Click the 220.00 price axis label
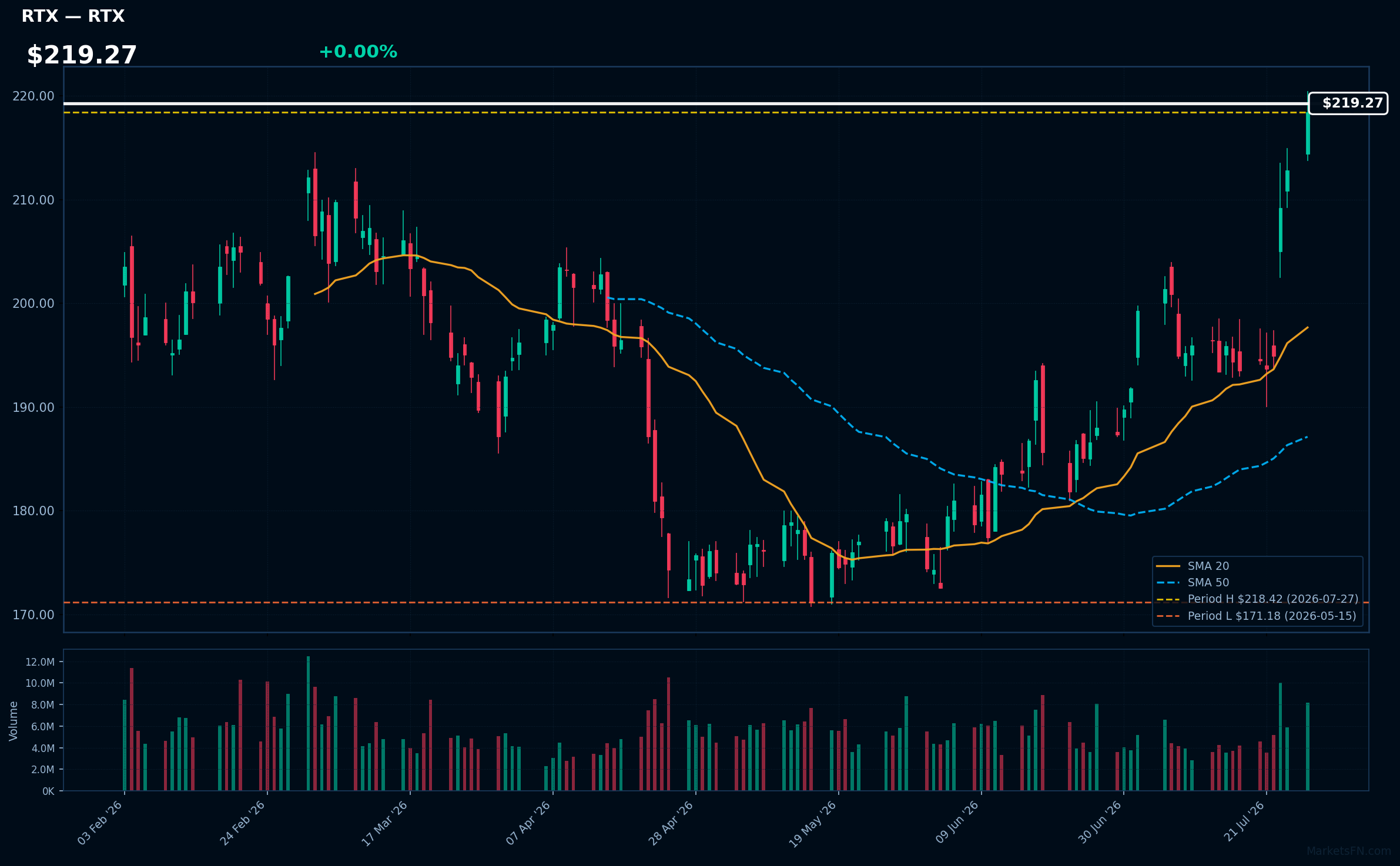This screenshot has height=866, width=1400. tap(33, 96)
